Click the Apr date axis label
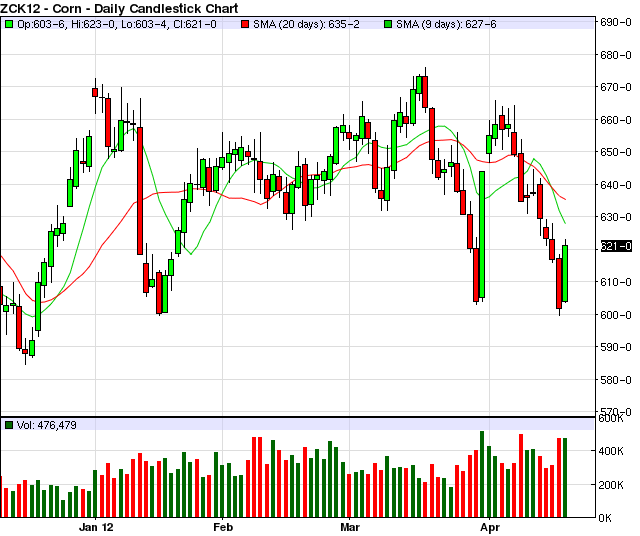Image resolution: width=640 pixels, height=536 pixels. pyautogui.click(x=490, y=527)
